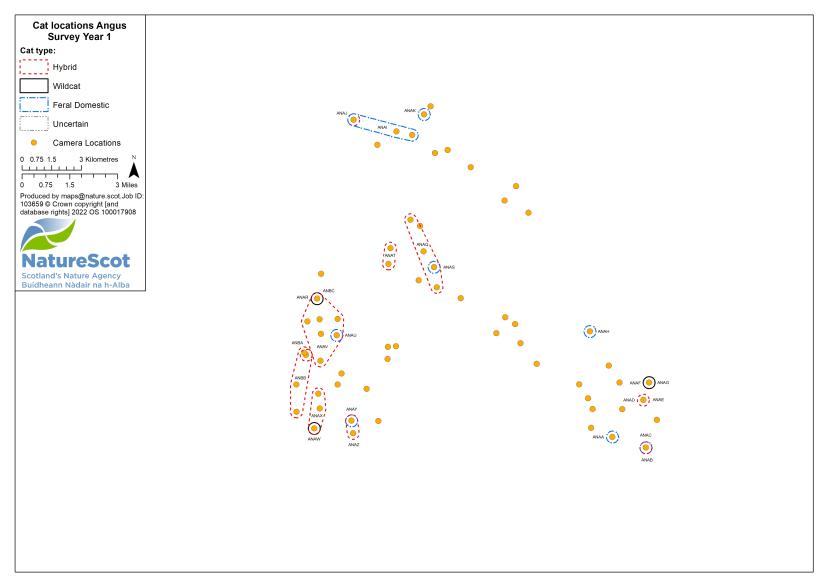Select the ANAR wildcat black-circled marker
Screen dimensions: 830x587
pyautogui.click(x=317, y=299)
